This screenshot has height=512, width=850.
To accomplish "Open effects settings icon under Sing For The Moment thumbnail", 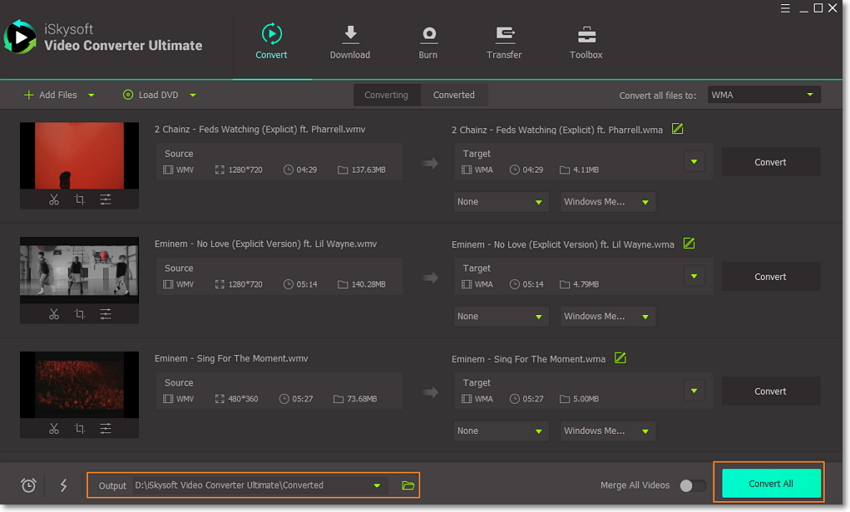I will (105, 429).
